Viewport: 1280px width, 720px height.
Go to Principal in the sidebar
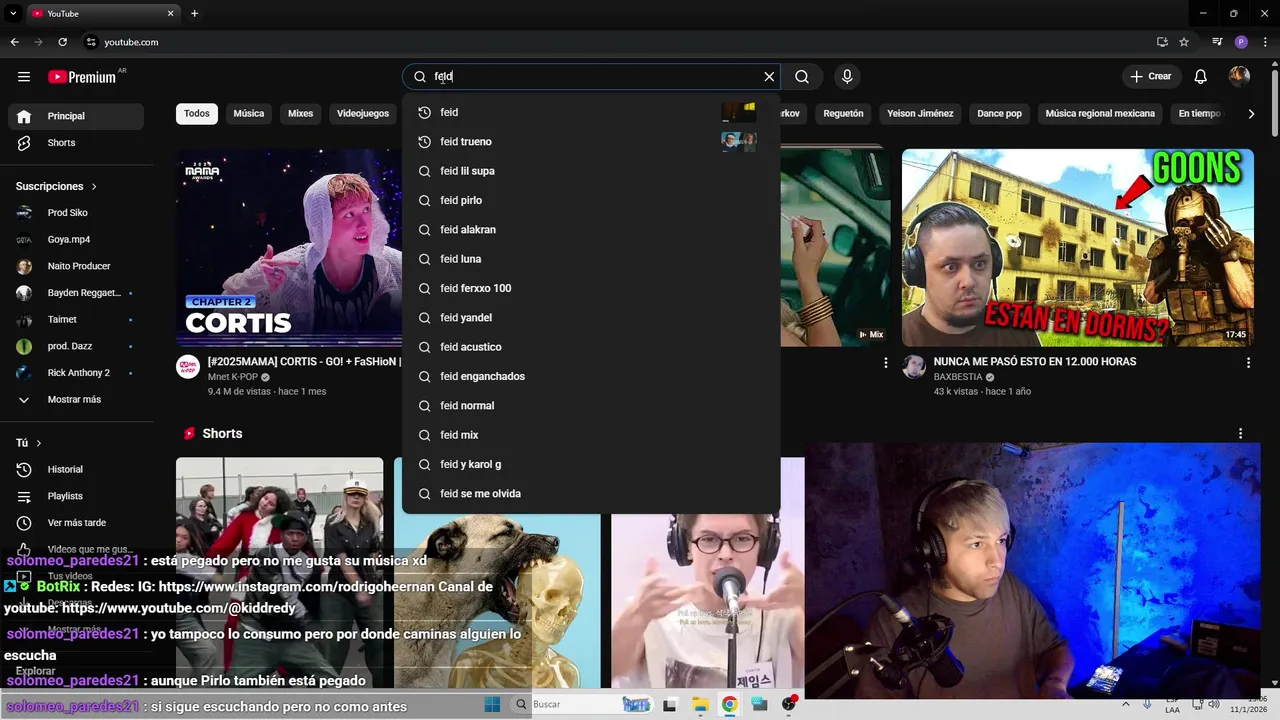tap(76, 116)
